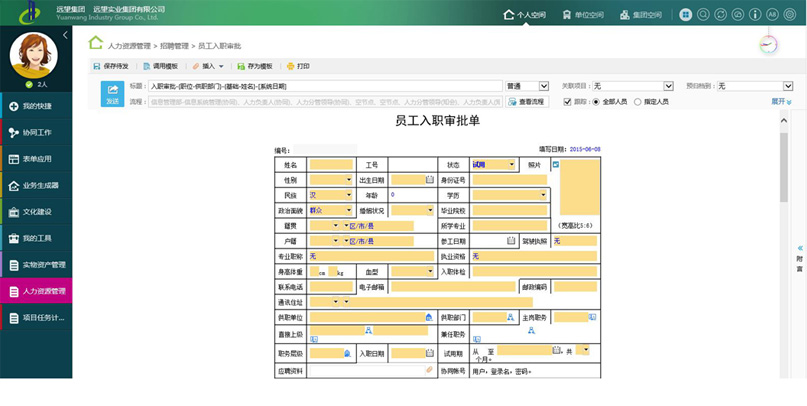Collapse the left sidebar with the arrow
This screenshot has width=807, height=406.
pos(65,35)
